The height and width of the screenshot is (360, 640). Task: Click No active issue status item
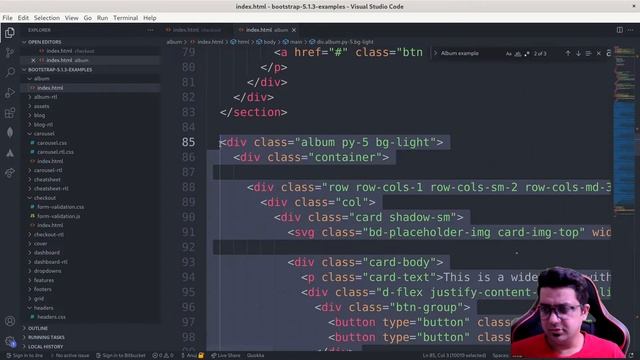pos(69,356)
